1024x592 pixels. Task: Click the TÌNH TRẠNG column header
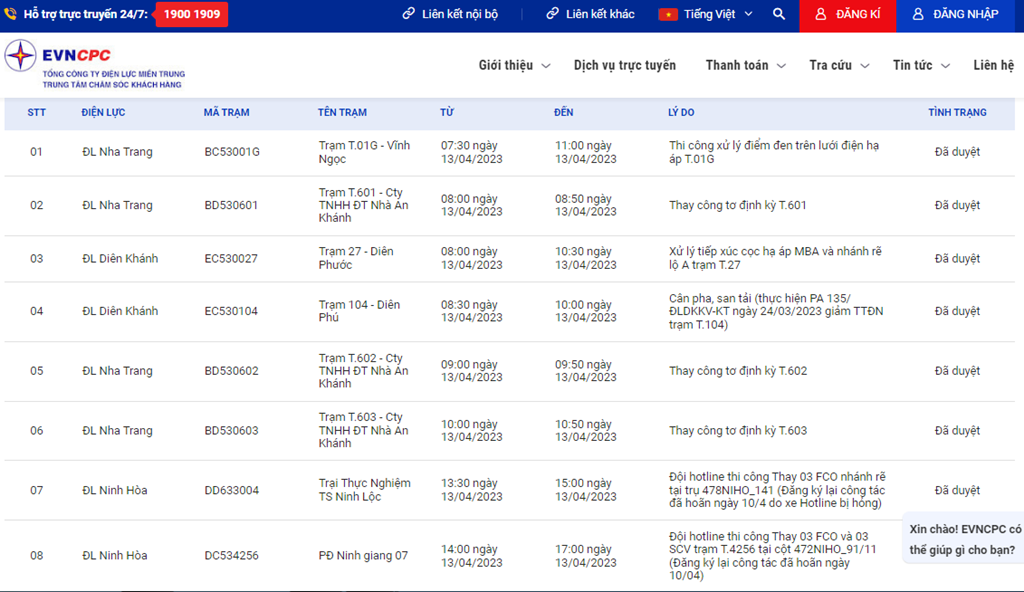(x=957, y=113)
